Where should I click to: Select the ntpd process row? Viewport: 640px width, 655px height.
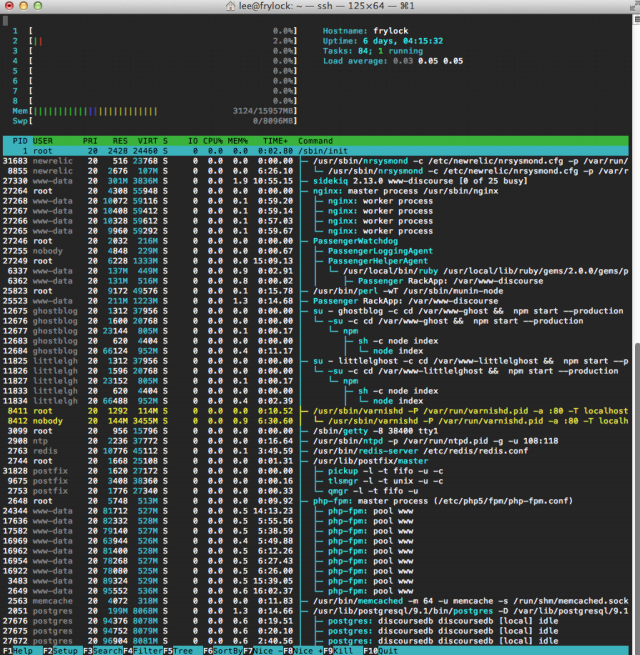point(315,441)
